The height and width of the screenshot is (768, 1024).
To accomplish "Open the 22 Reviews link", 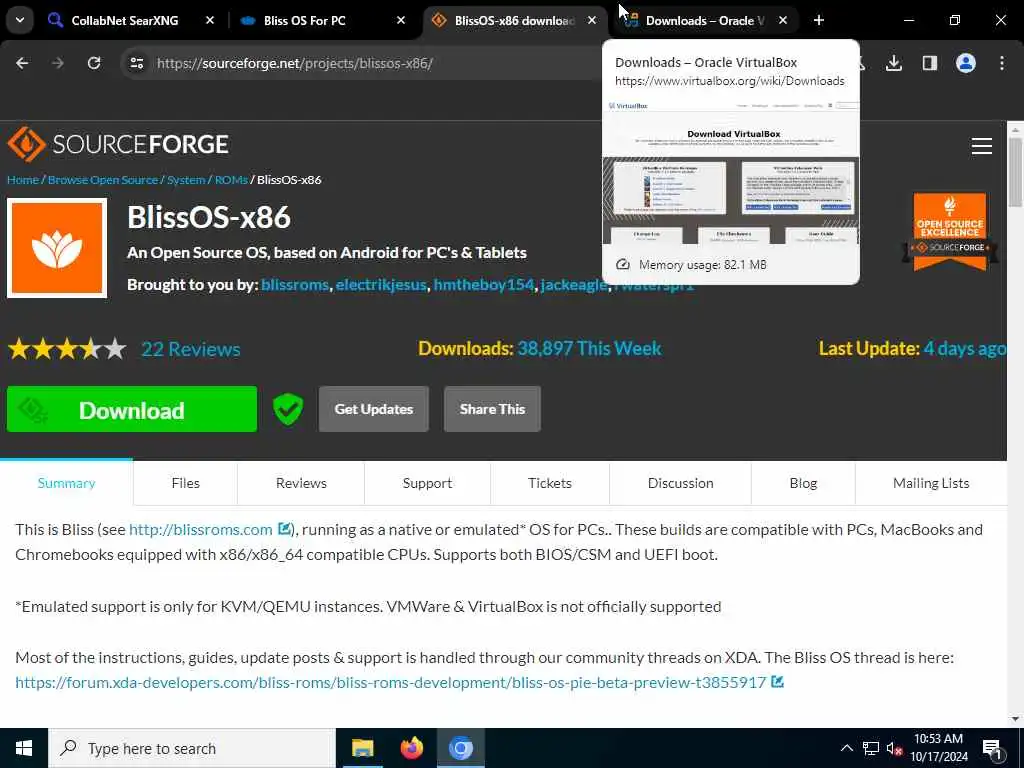I will pyautogui.click(x=191, y=349).
